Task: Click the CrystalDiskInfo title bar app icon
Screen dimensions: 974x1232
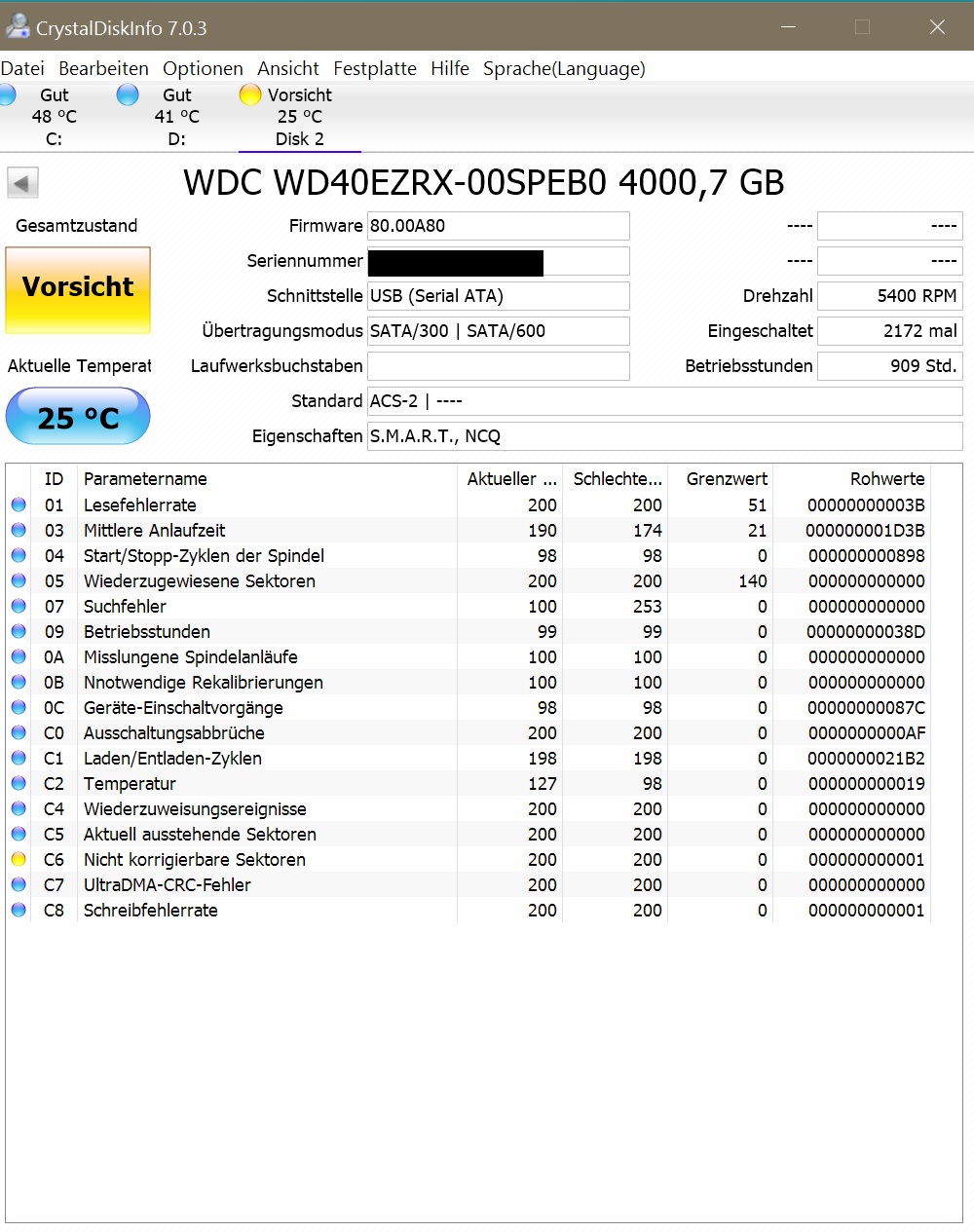Action: [17, 27]
